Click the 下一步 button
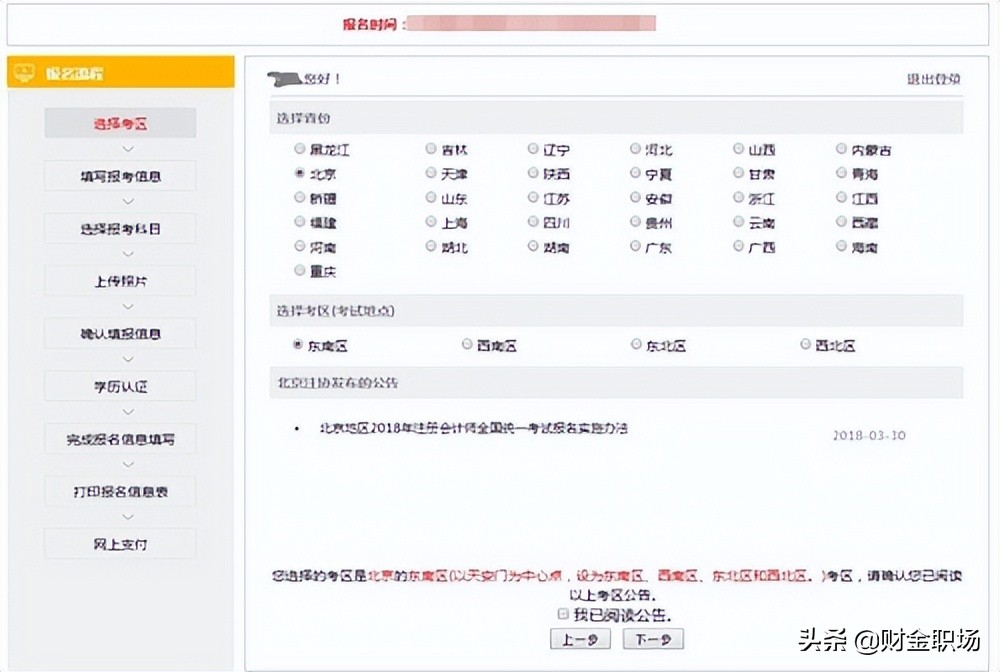The height and width of the screenshot is (672, 1000). click(653, 638)
